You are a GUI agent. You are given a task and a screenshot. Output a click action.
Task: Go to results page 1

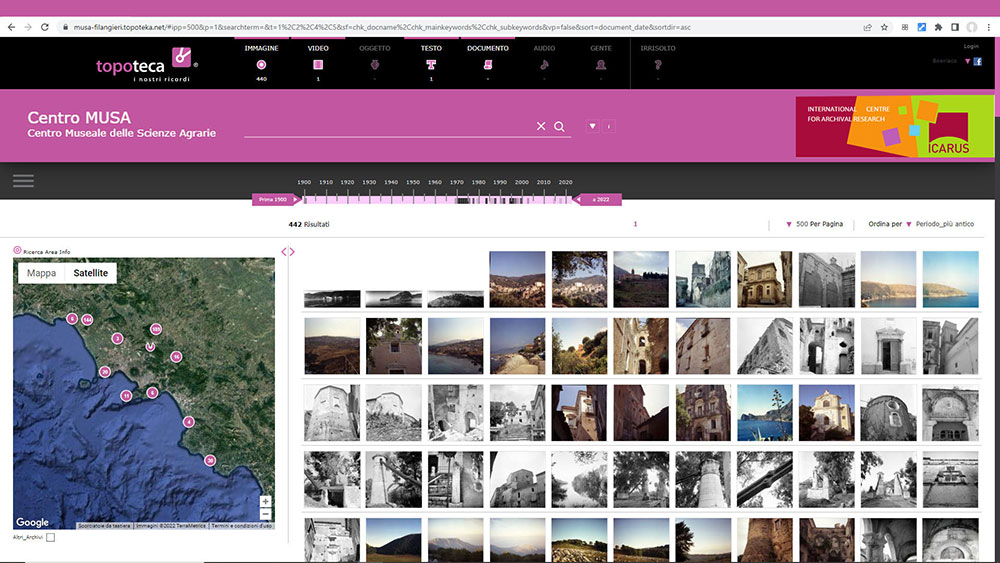[x=635, y=224]
